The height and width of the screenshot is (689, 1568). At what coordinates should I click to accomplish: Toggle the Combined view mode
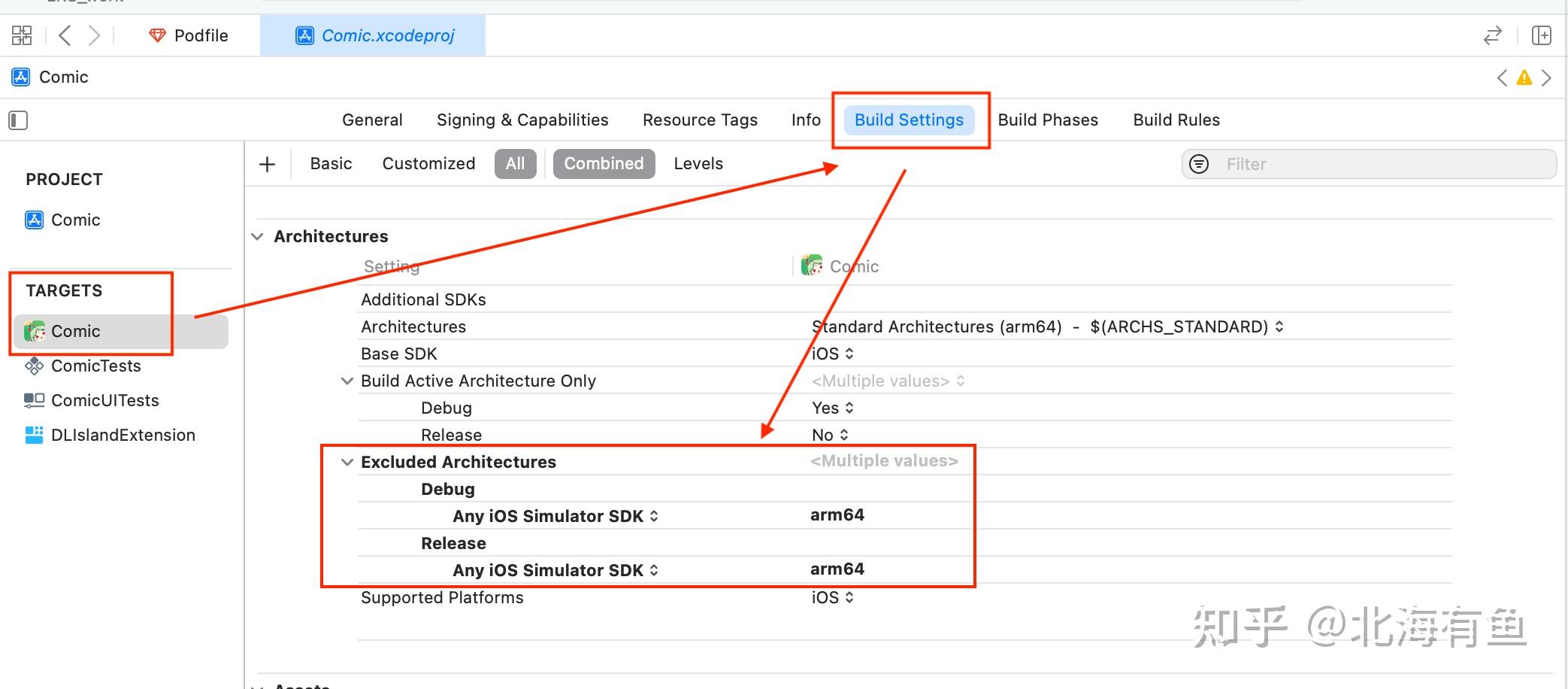coord(604,163)
